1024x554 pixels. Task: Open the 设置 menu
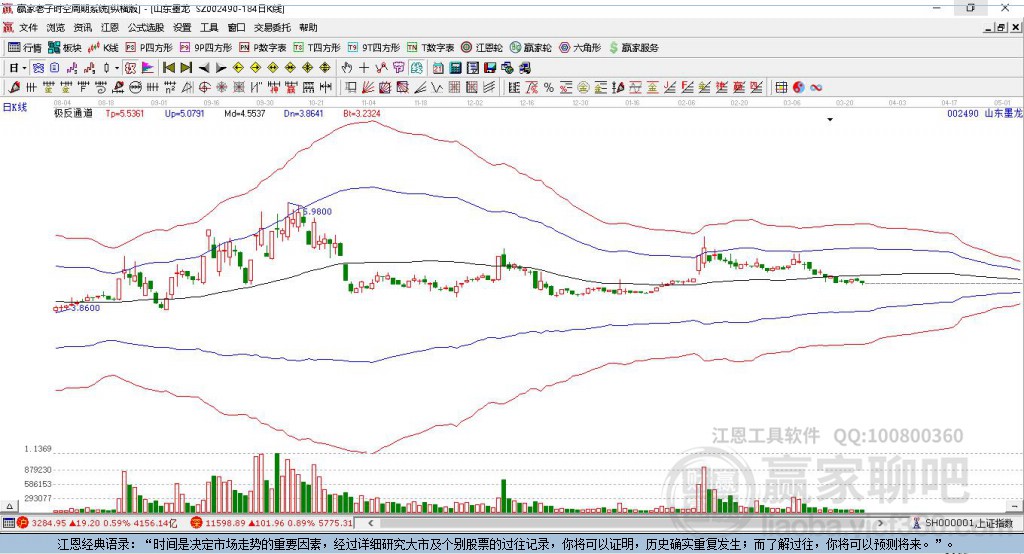pos(182,27)
